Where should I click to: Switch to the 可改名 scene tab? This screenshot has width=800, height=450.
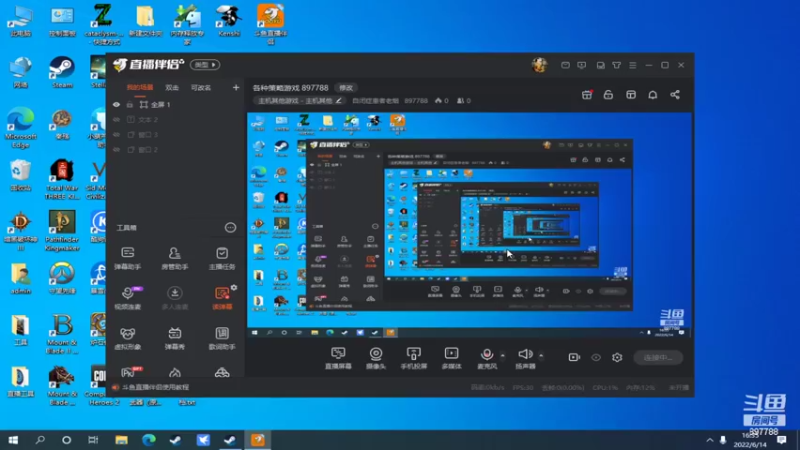click(x=201, y=88)
